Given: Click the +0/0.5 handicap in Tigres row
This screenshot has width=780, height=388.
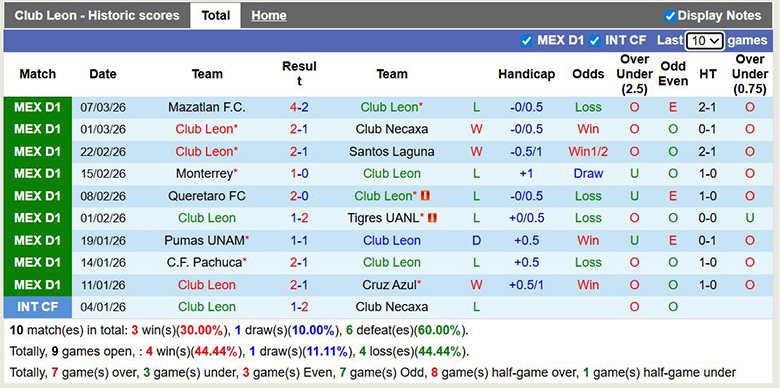Looking at the screenshot, I should tap(526, 218).
